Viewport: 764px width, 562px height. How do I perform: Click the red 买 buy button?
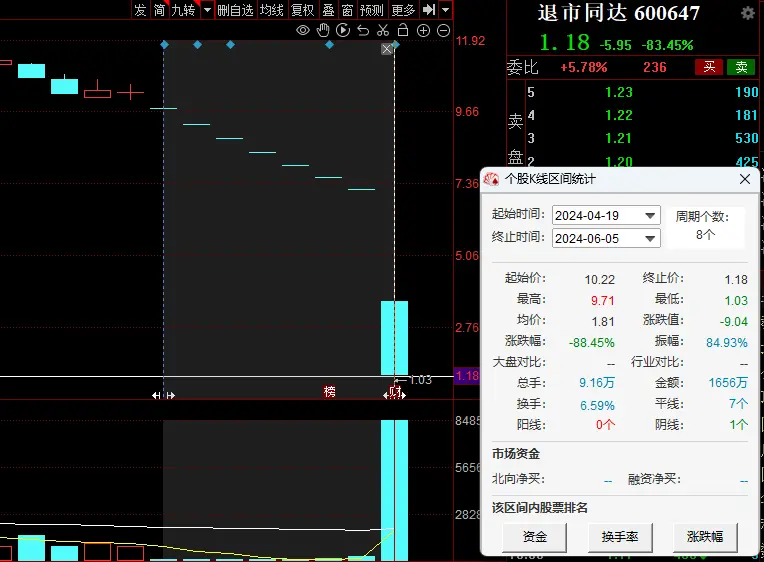click(x=709, y=67)
